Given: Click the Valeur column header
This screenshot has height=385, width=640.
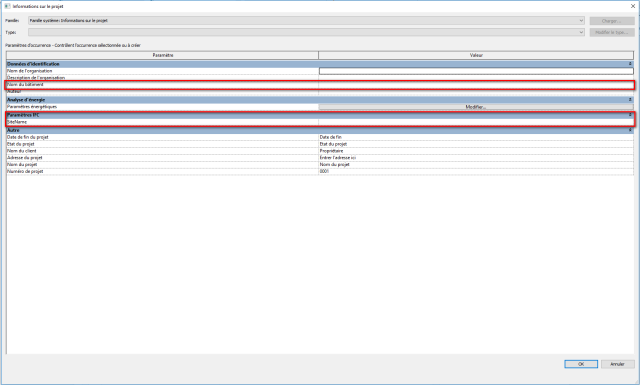Looking at the screenshot, I should [476, 55].
